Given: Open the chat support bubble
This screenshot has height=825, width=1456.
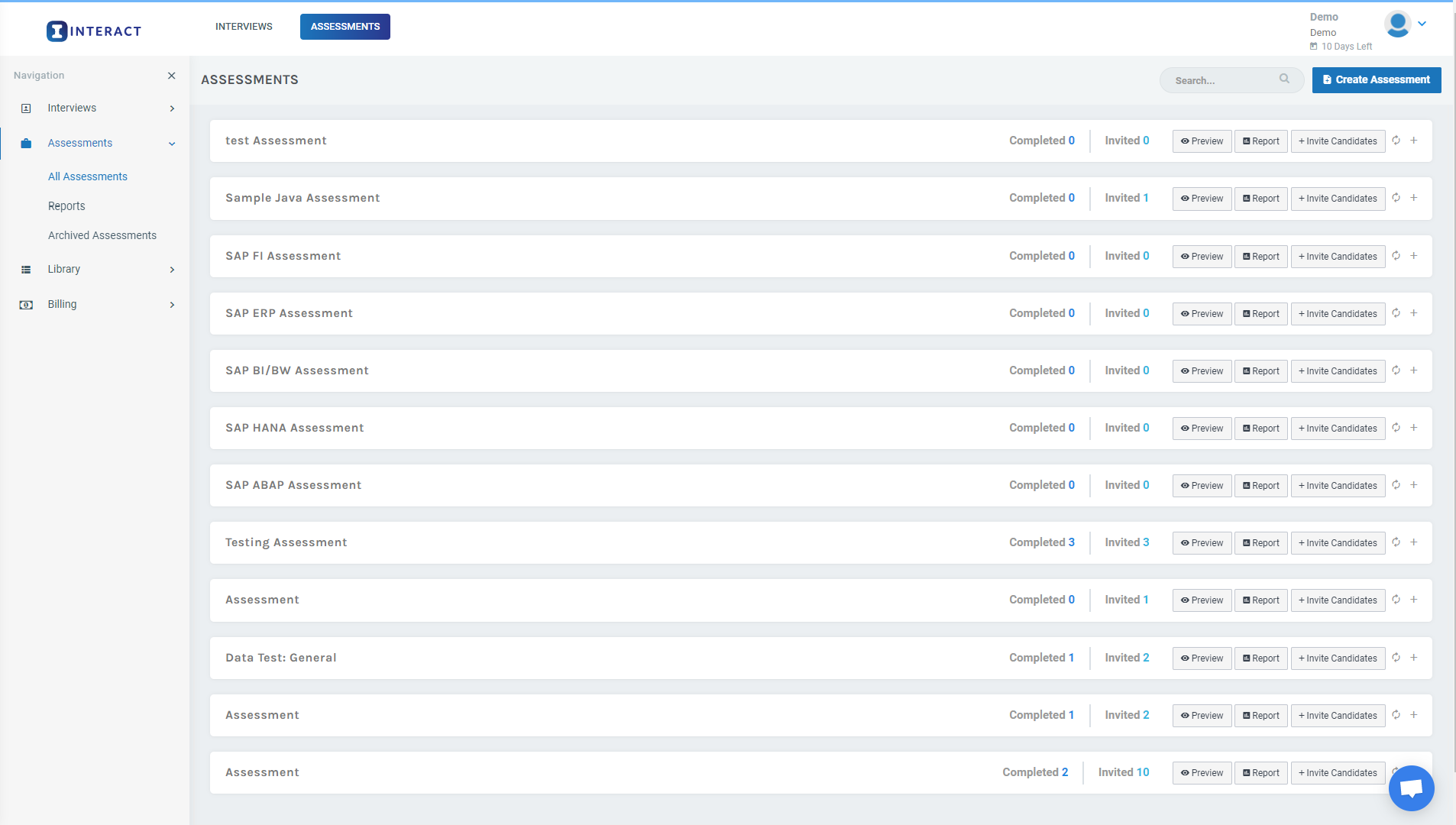Looking at the screenshot, I should pyautogui.click(x=1411, y=788).
